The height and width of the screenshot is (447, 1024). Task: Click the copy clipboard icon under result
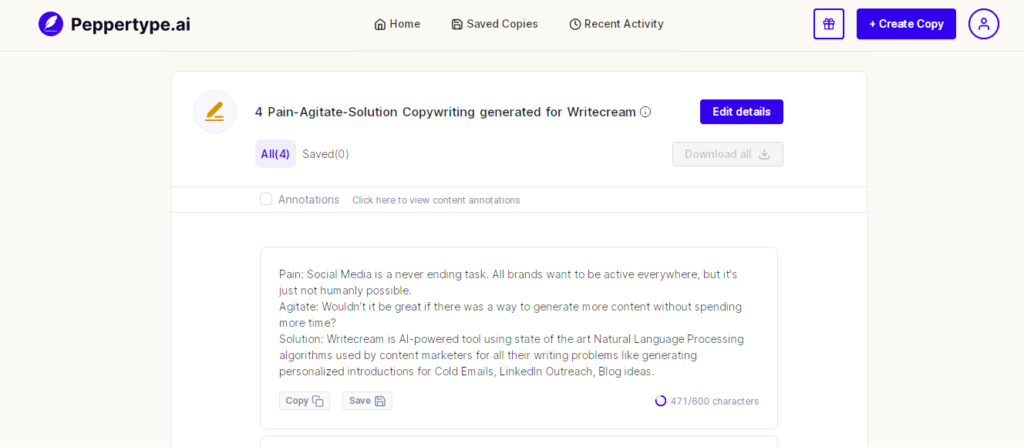tap(318, 401)
